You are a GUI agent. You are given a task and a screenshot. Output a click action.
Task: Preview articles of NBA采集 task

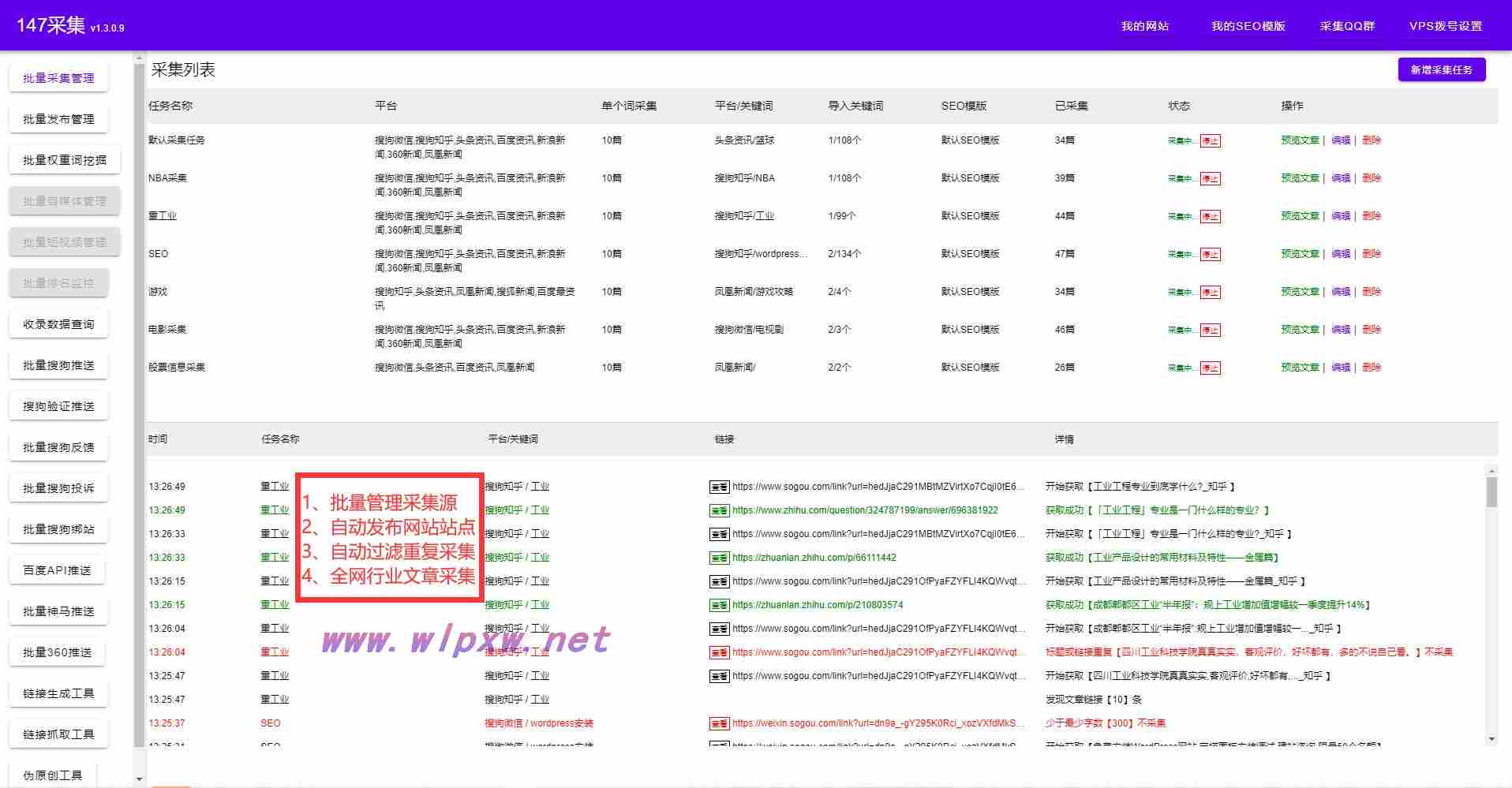click(1300, 177)
